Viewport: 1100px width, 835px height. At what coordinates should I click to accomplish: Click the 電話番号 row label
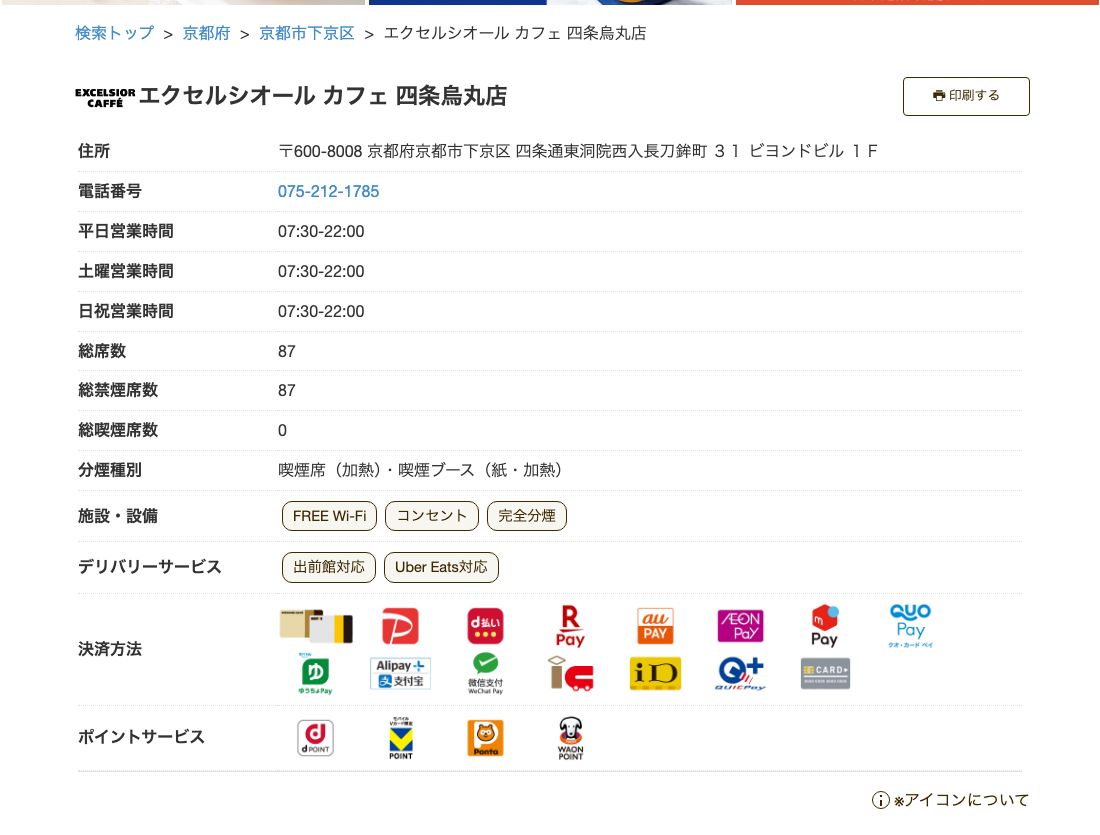point(109,191)
